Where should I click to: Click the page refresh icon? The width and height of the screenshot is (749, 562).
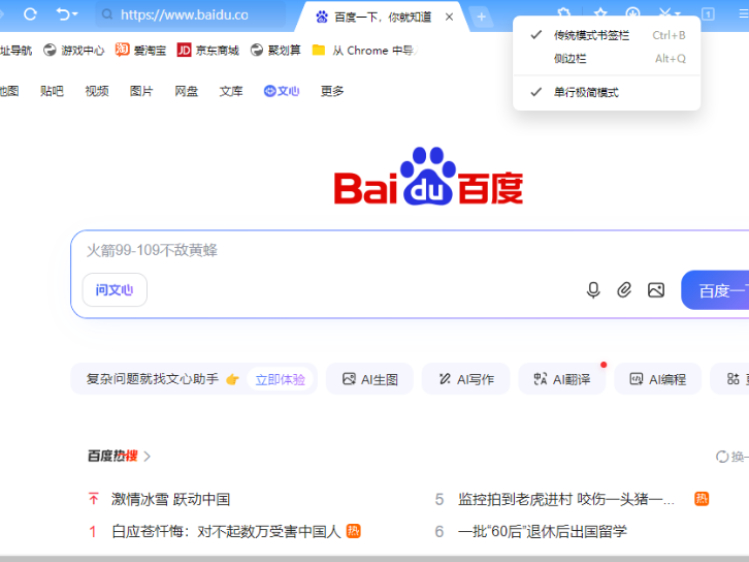[30, 15]
